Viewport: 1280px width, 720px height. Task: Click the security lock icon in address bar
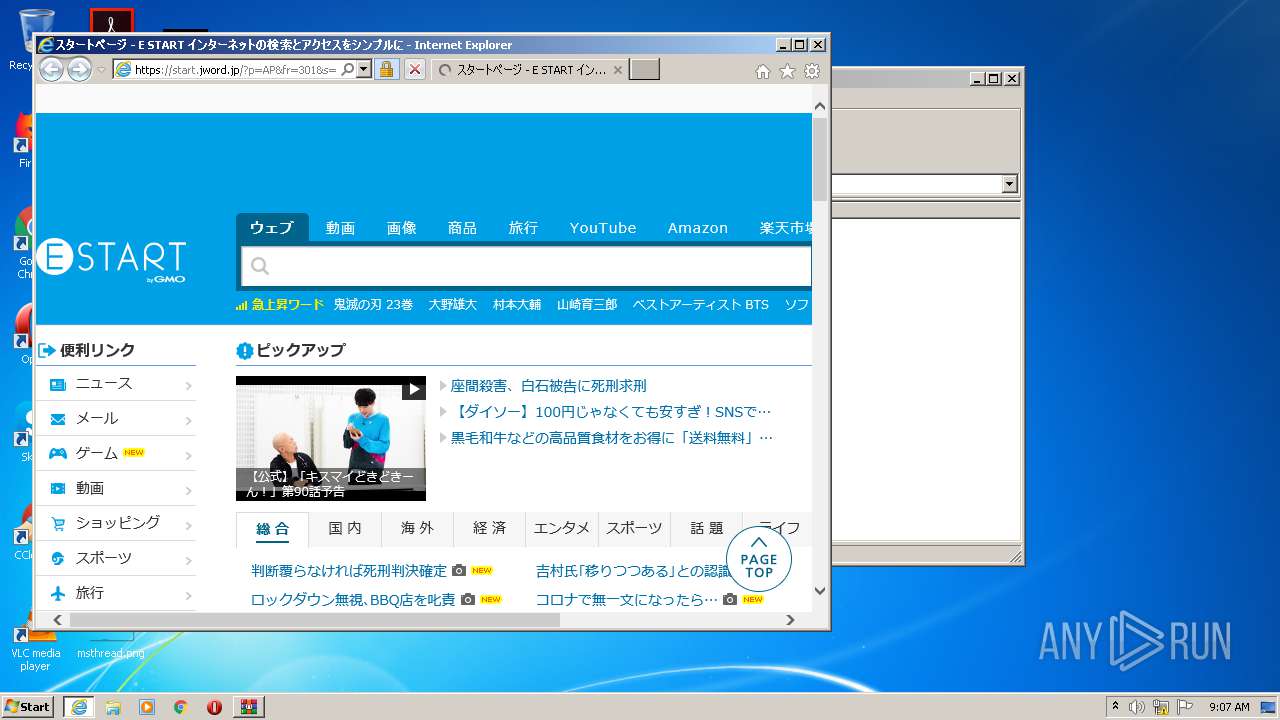pyautogui.click(x=387, y=70)
